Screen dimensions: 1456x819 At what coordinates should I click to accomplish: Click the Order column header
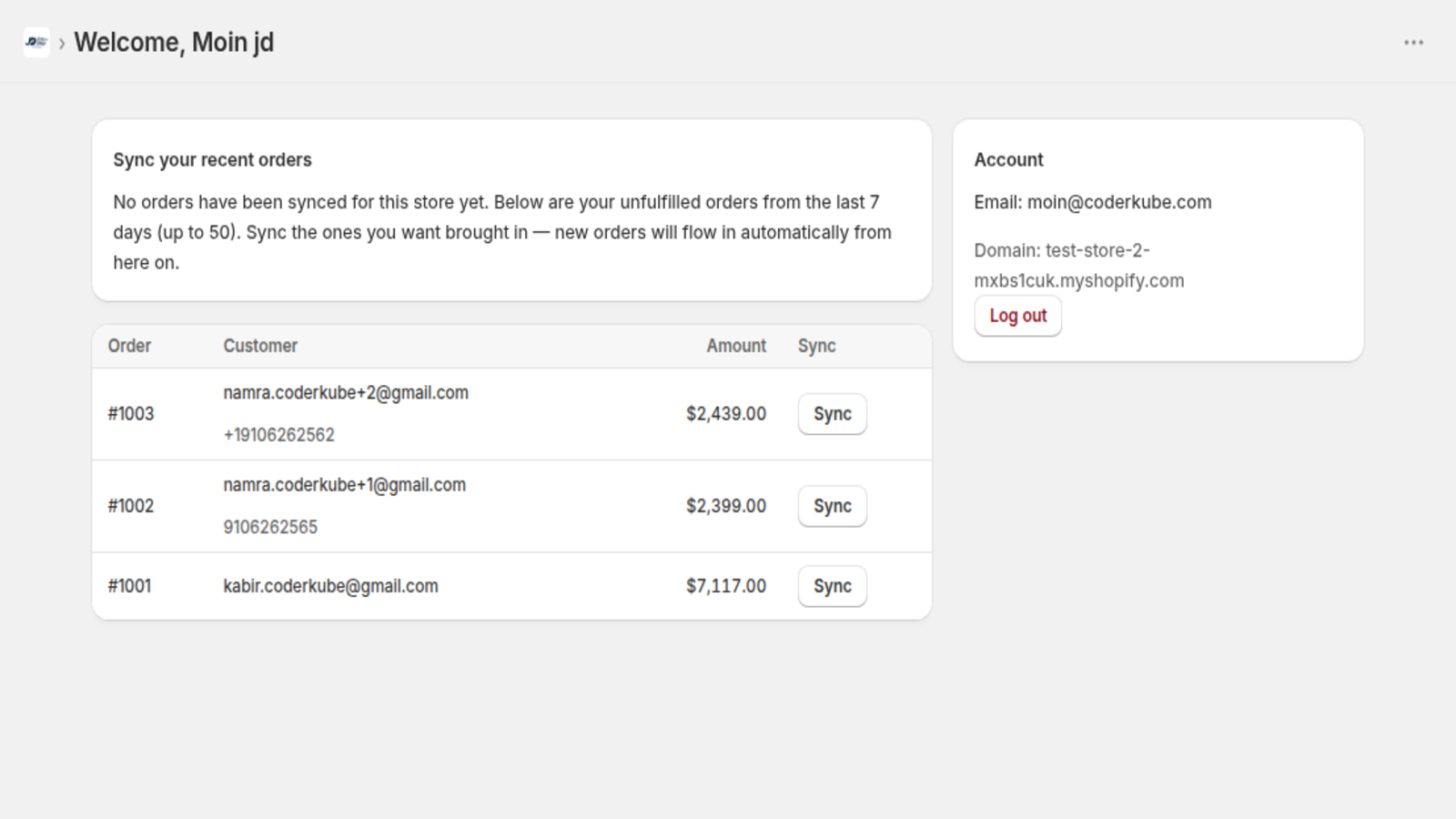coord(129,346)
